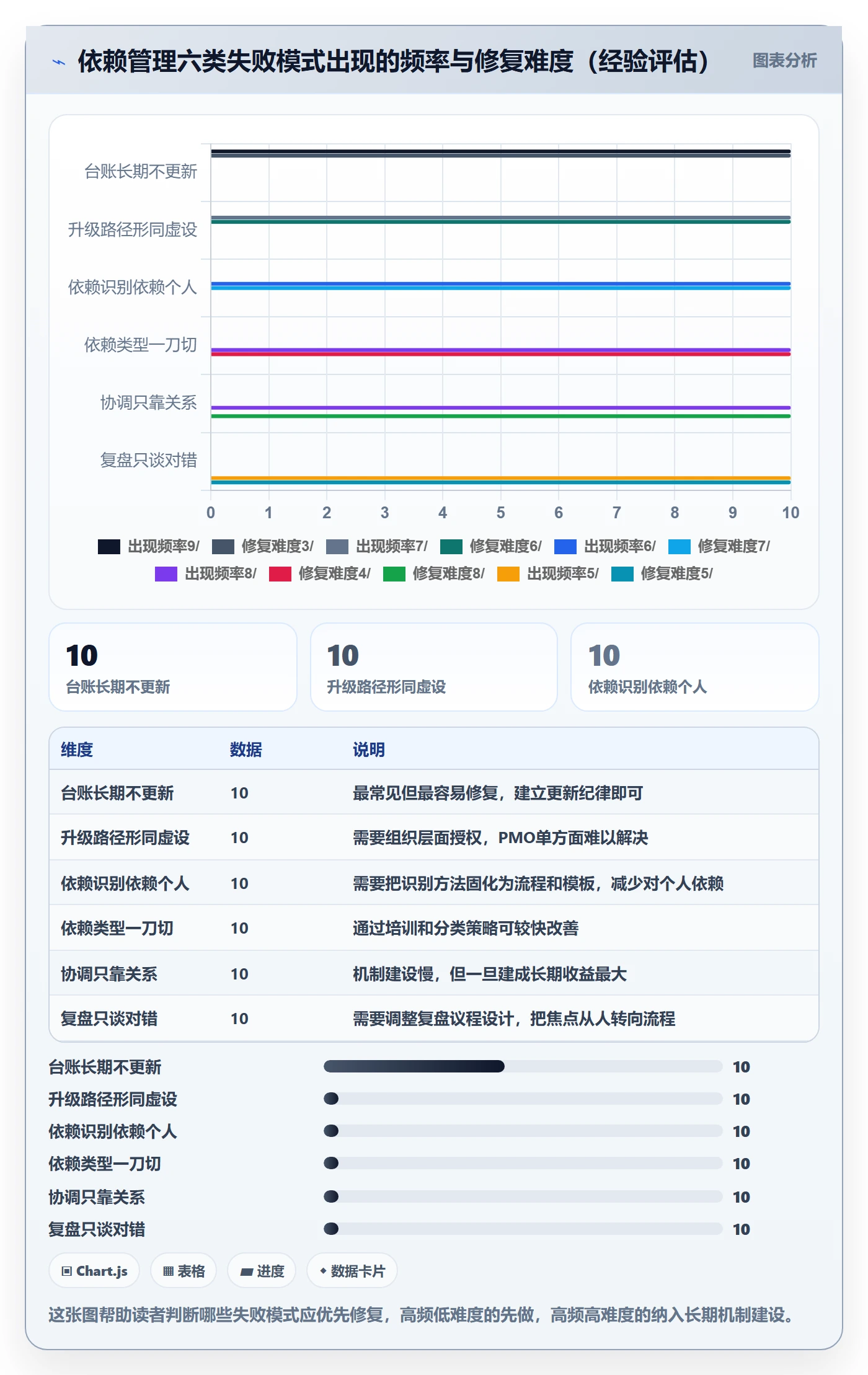
Task: Toggle legend swatch 修复难度3/
Action: [223, 546]
